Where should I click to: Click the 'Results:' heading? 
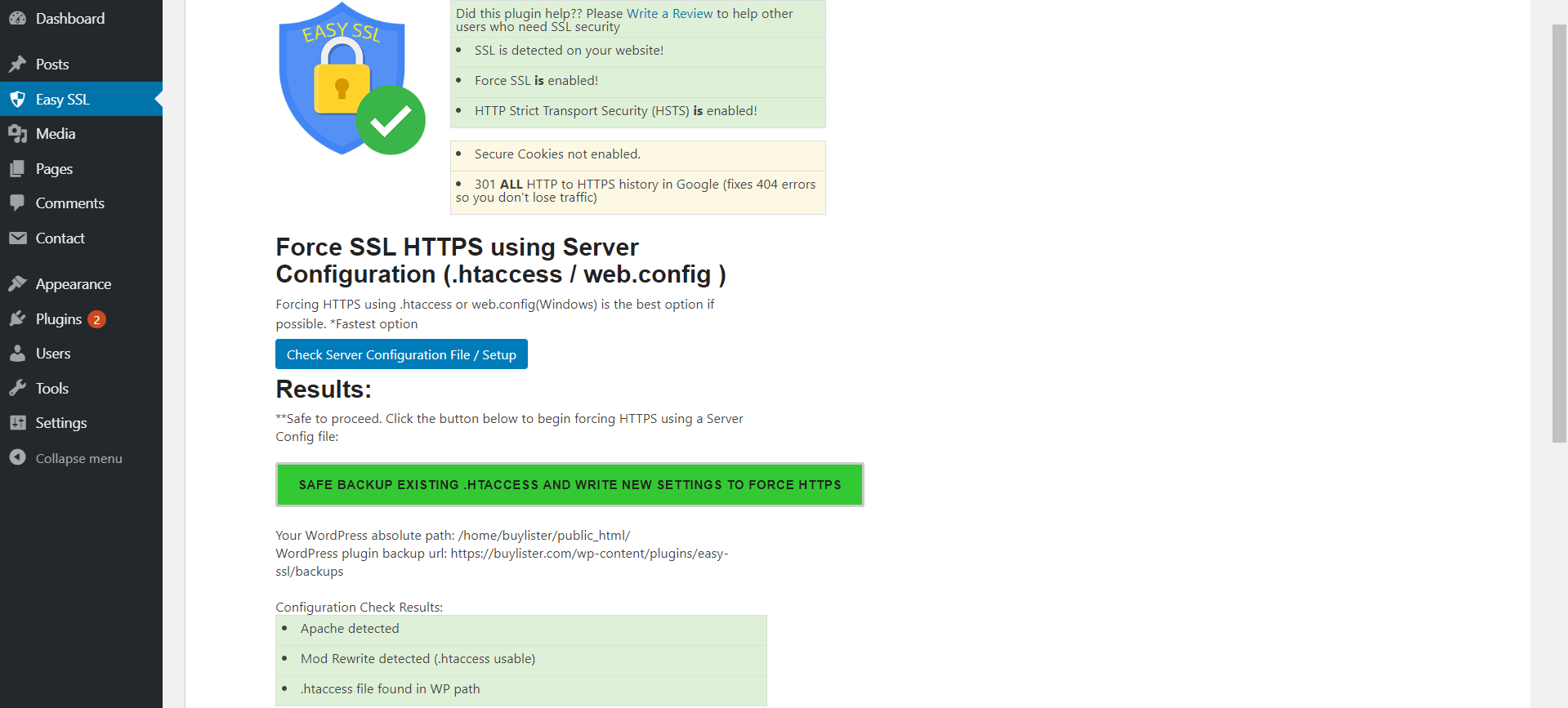pyautogui.click(x=324, y=390)
